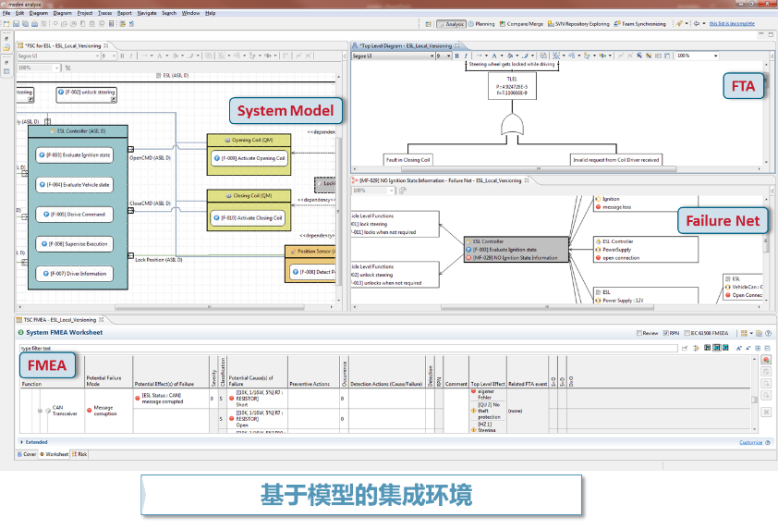Viewport: 778px width, 530px height.
Task: Open the Report menu
Action: tap(125, 13)
